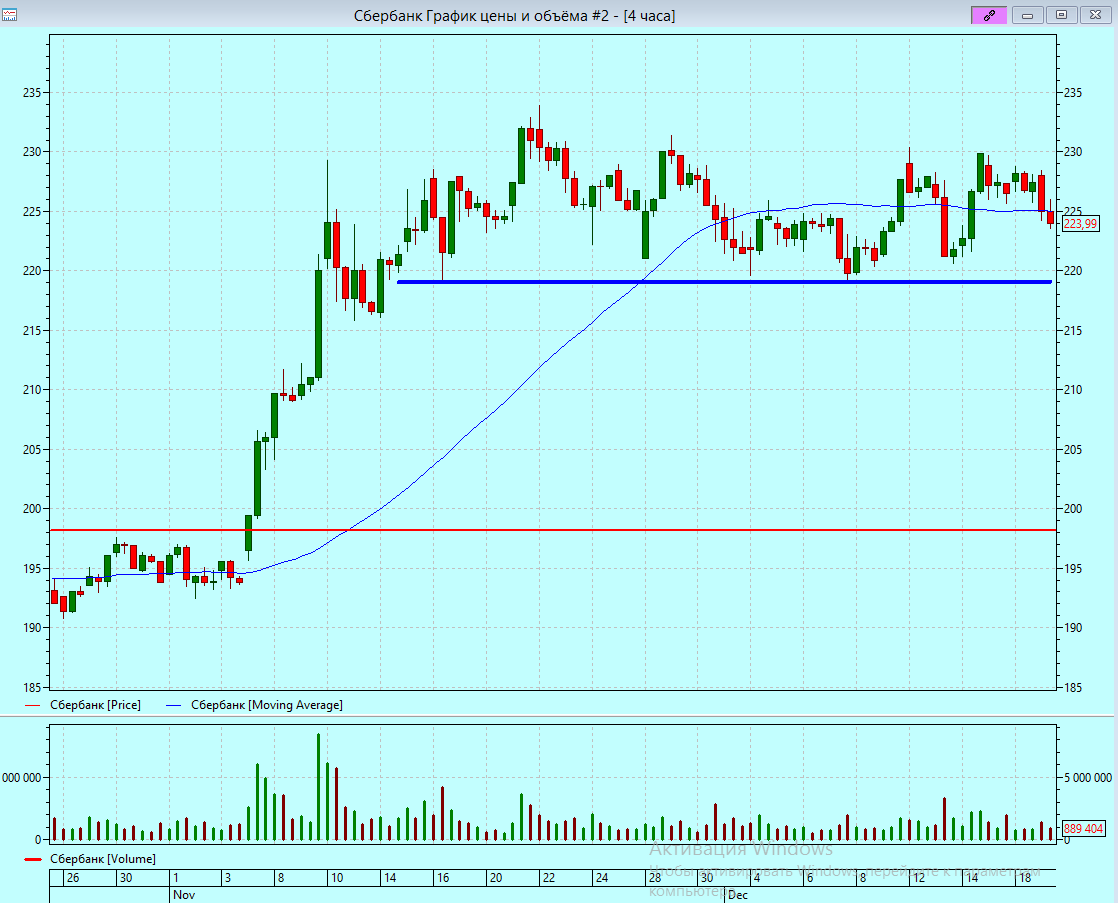
Task: Click 5 000 000 on the right volume axis
Action: pyautogui.click(x=1087, y=777)
